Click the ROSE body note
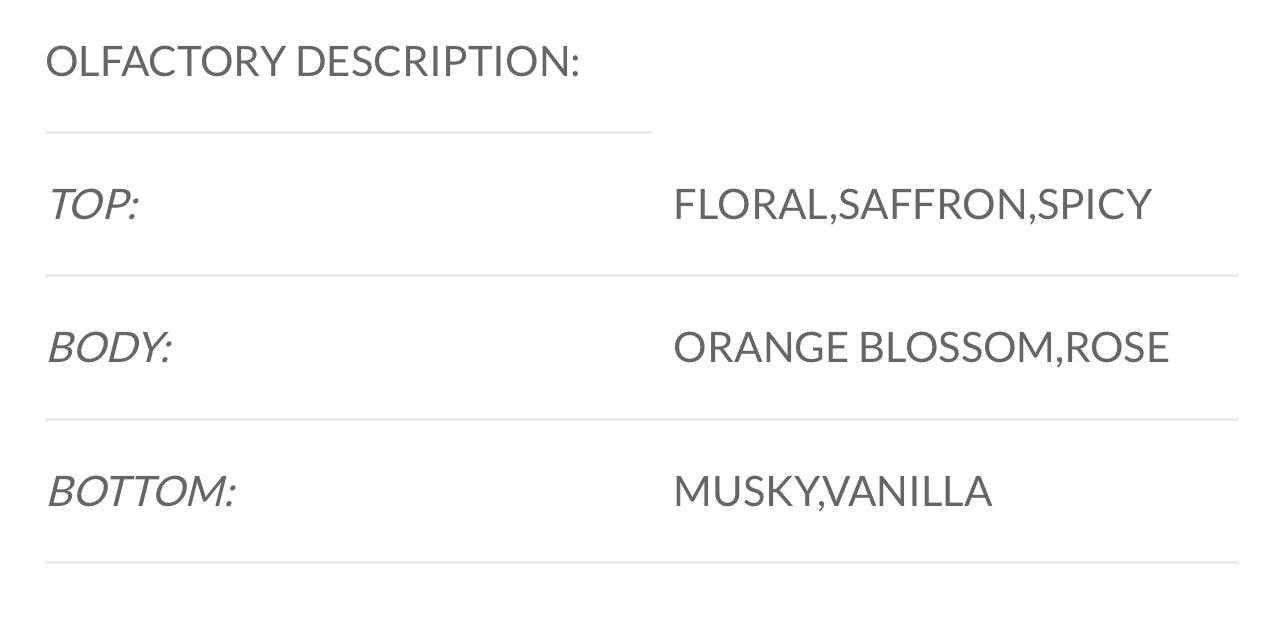The image size is (1284, 626). pyautogui.click(x=1117, y=347)
